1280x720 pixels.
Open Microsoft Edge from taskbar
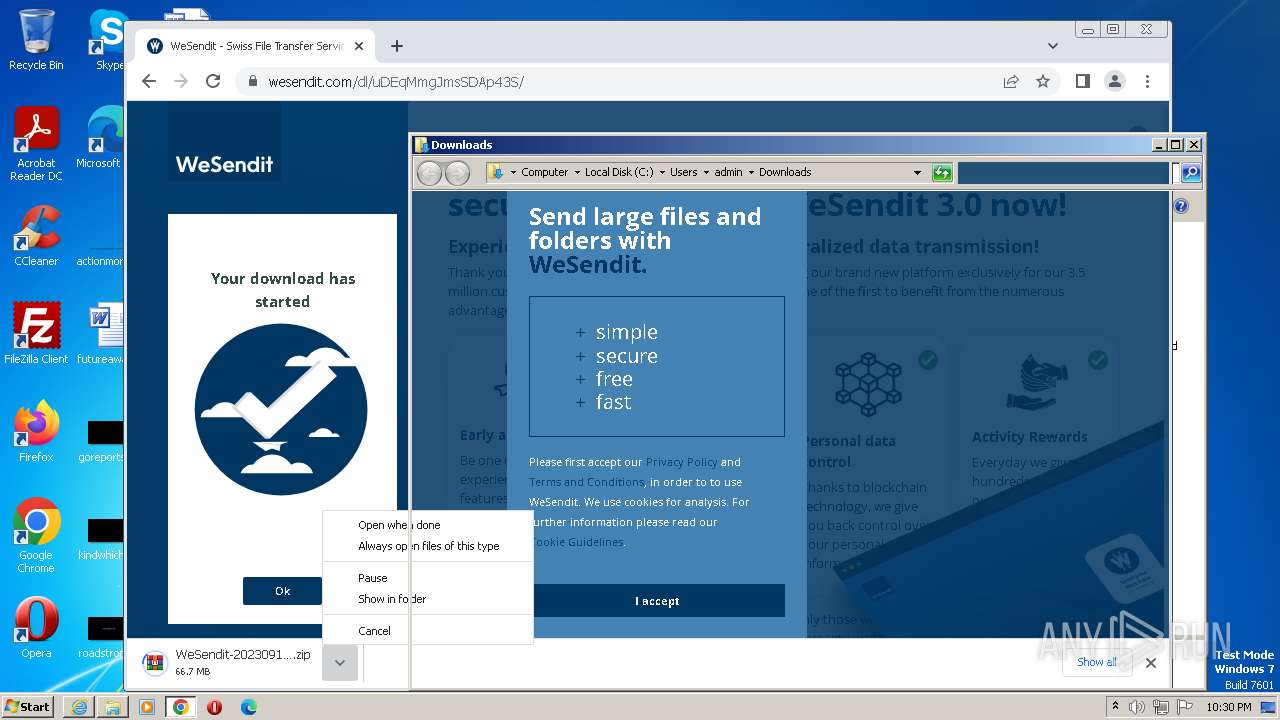point(249,707)
